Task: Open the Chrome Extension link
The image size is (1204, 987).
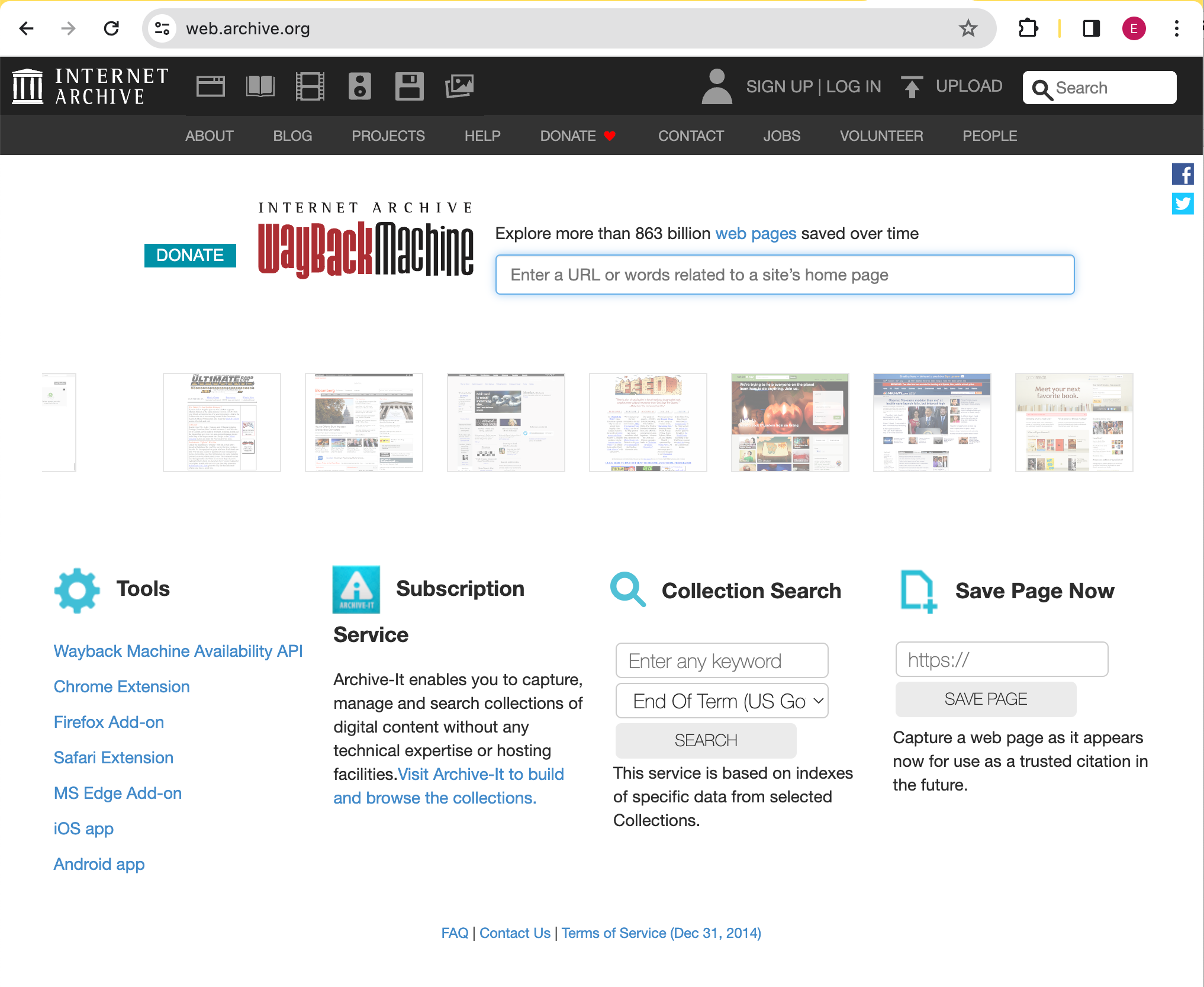Action: pos(121,686)
